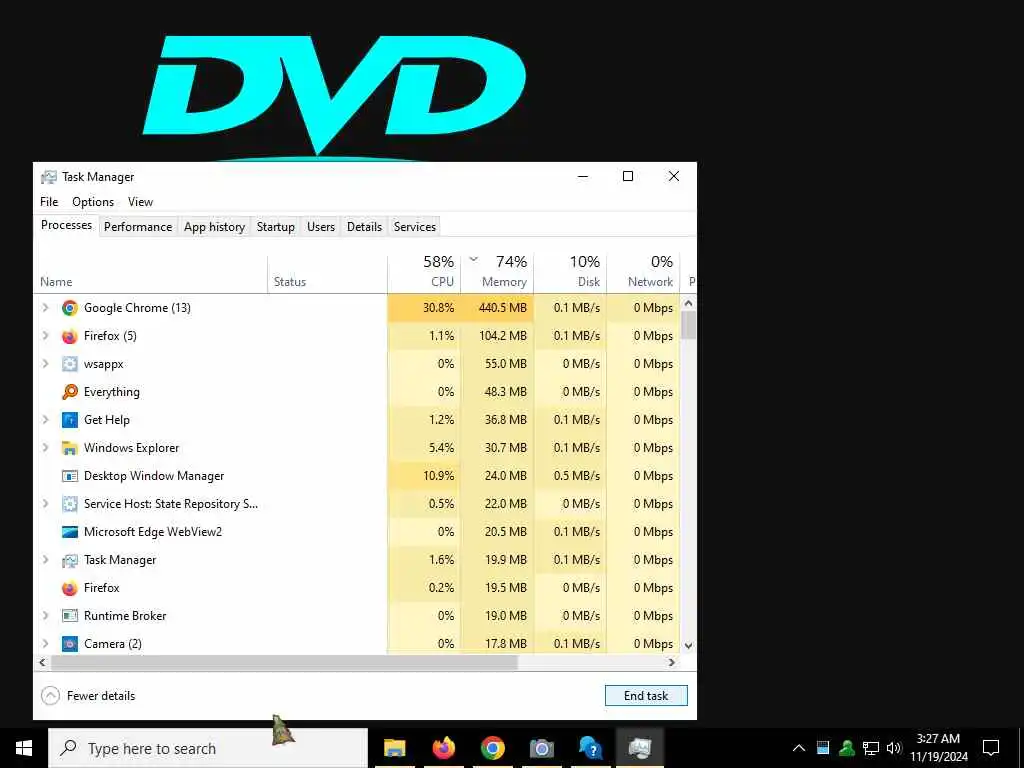Expand the Runtime Broker process group
This screenshot has height=768, width=1024.
click(x=45, y=616)
